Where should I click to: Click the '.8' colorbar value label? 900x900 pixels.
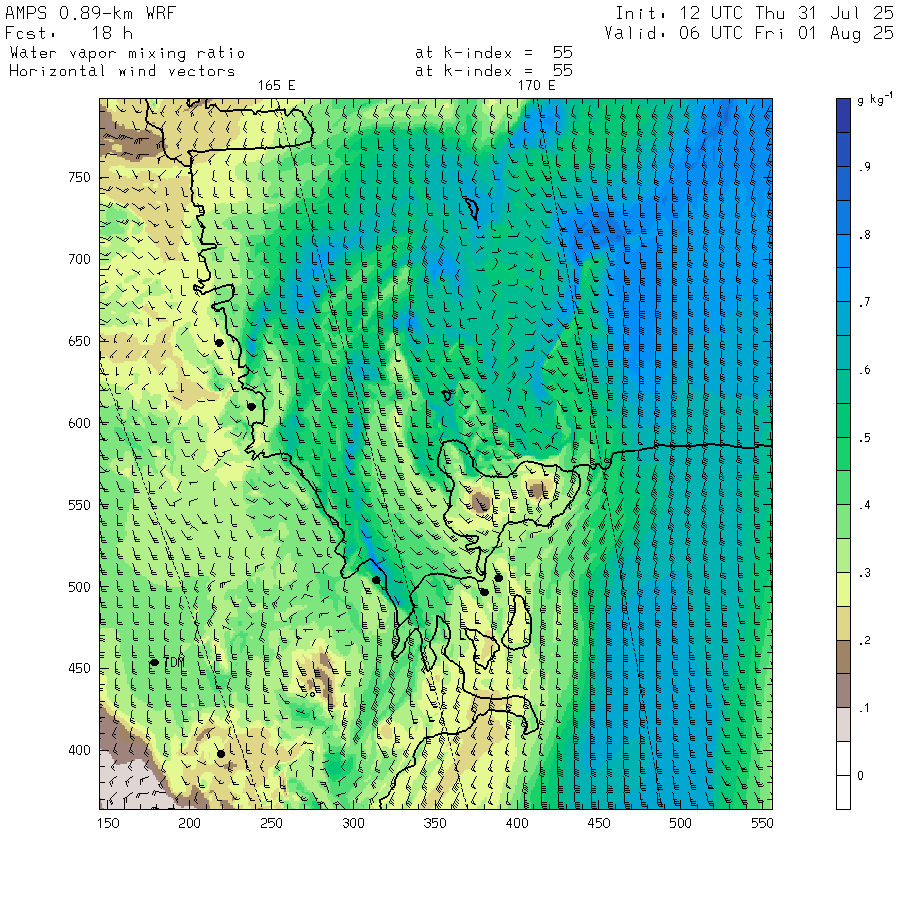[x=864, y=235]
